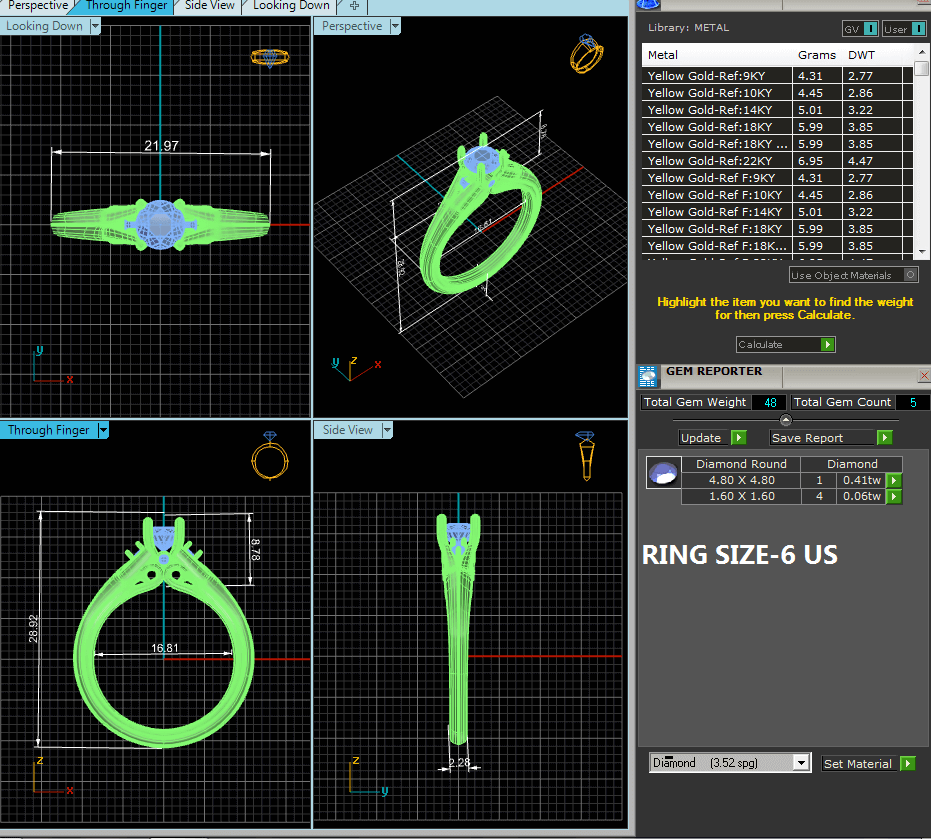Click the add viewport tab plus icon
The image size is (931, 839).
354,6
